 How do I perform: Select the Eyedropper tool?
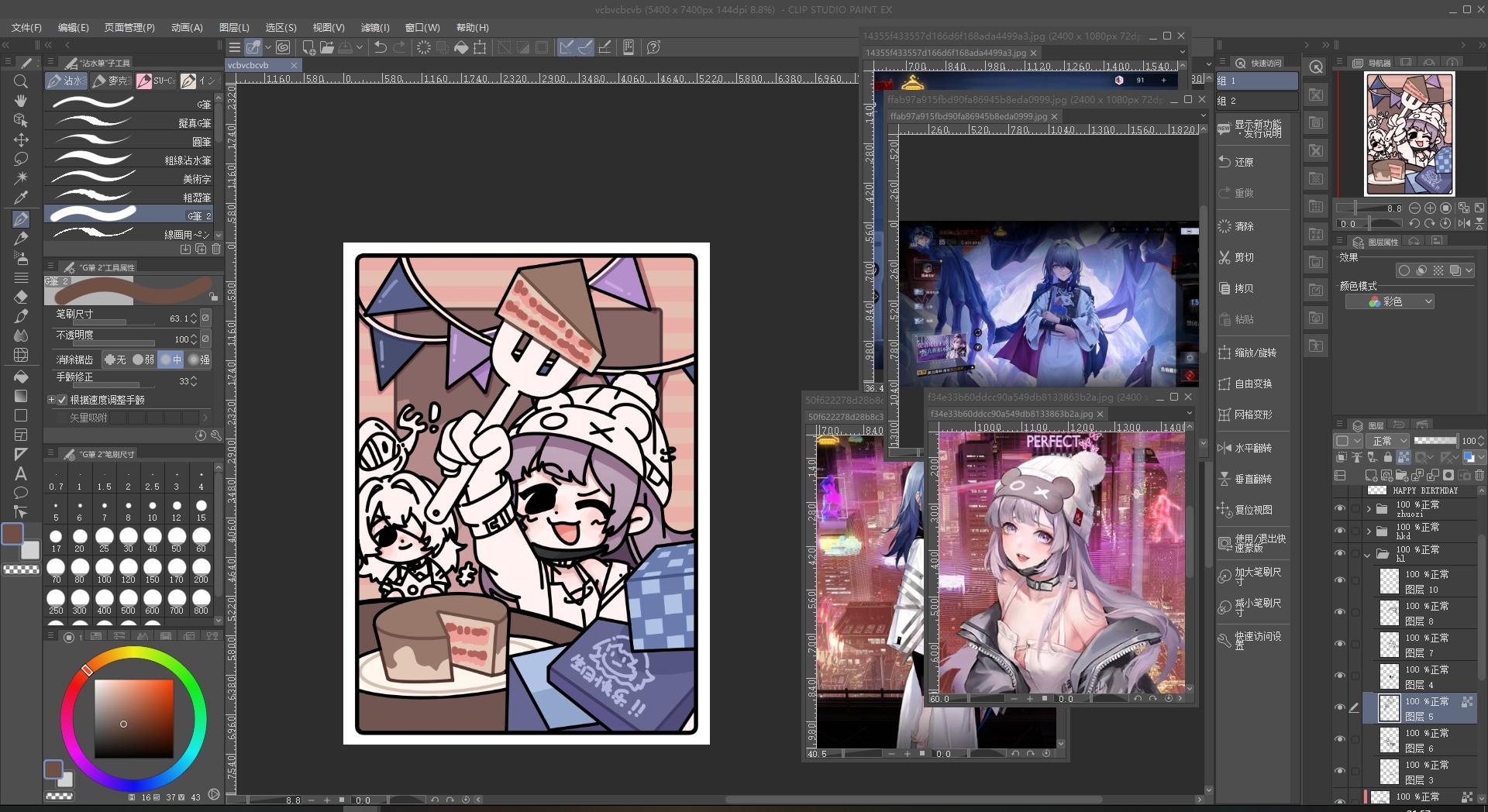point(21,198)
